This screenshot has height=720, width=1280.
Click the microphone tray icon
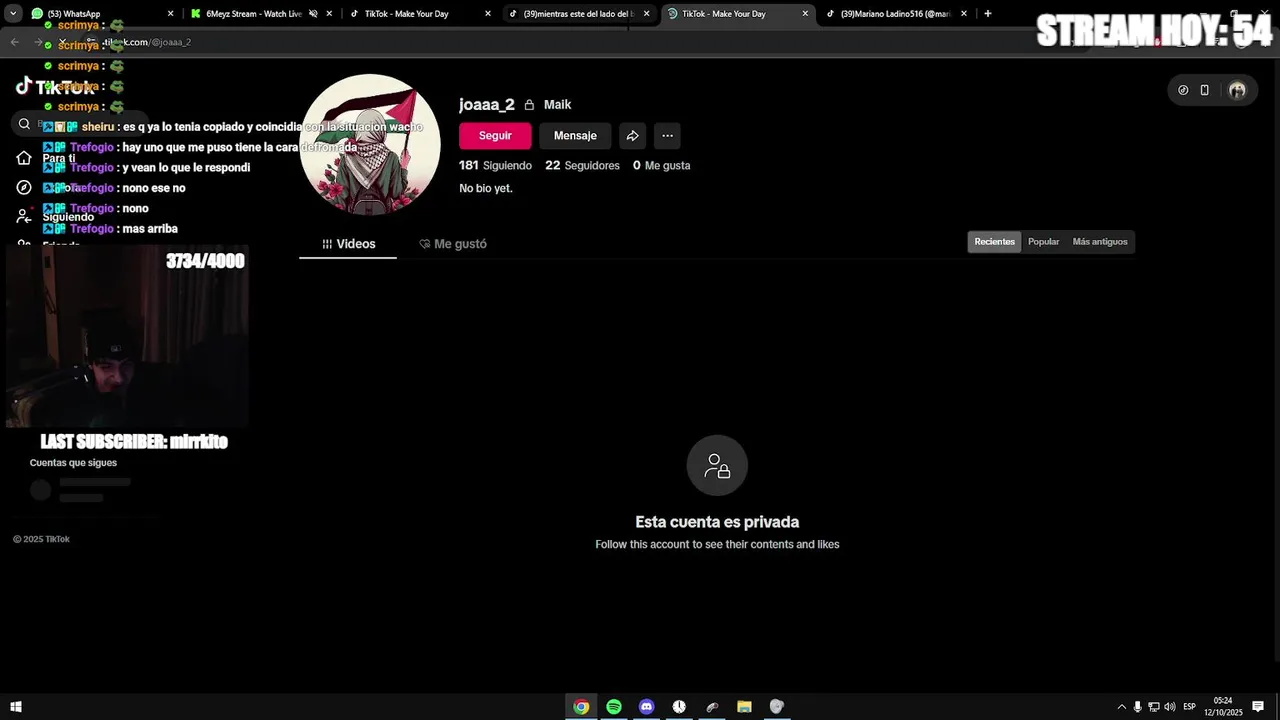point(1137,707)
